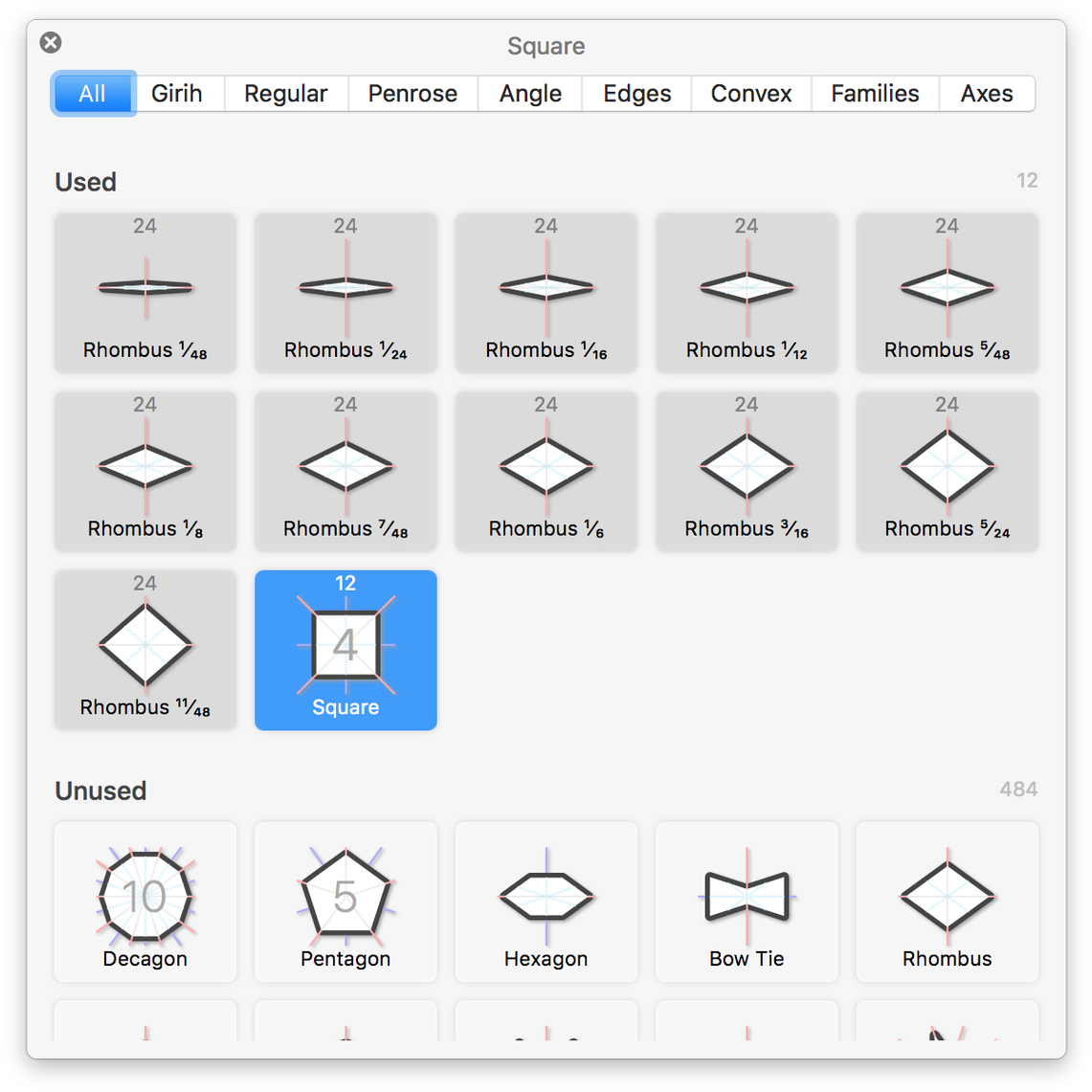The image size is (1092, 1092).
Task: Pick the Pentagon tile
Action: click(x=345, y=901)
